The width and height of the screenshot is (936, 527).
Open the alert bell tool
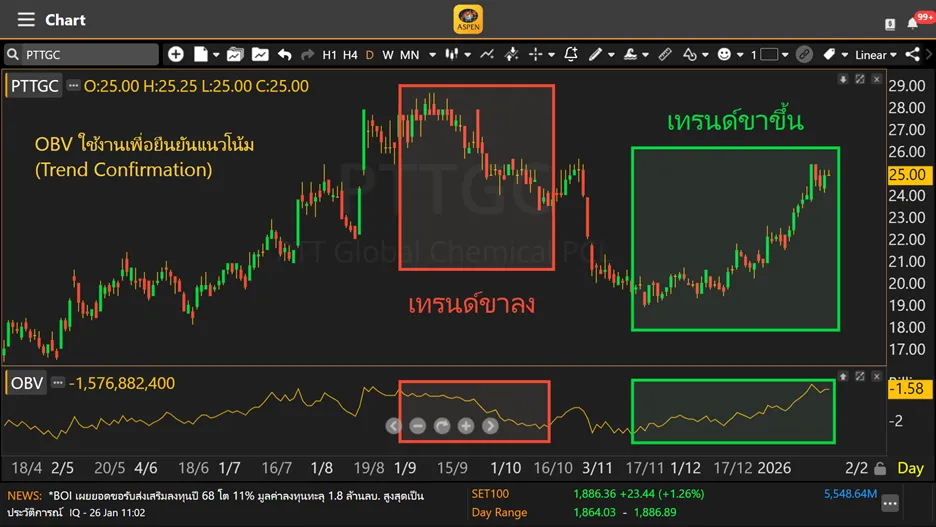tap(571, 54)
